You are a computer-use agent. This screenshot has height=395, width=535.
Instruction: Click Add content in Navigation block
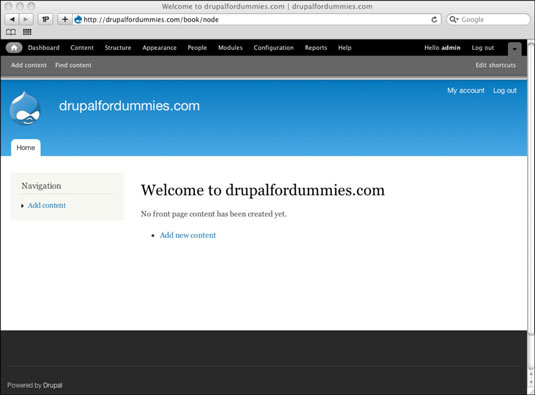47,205
